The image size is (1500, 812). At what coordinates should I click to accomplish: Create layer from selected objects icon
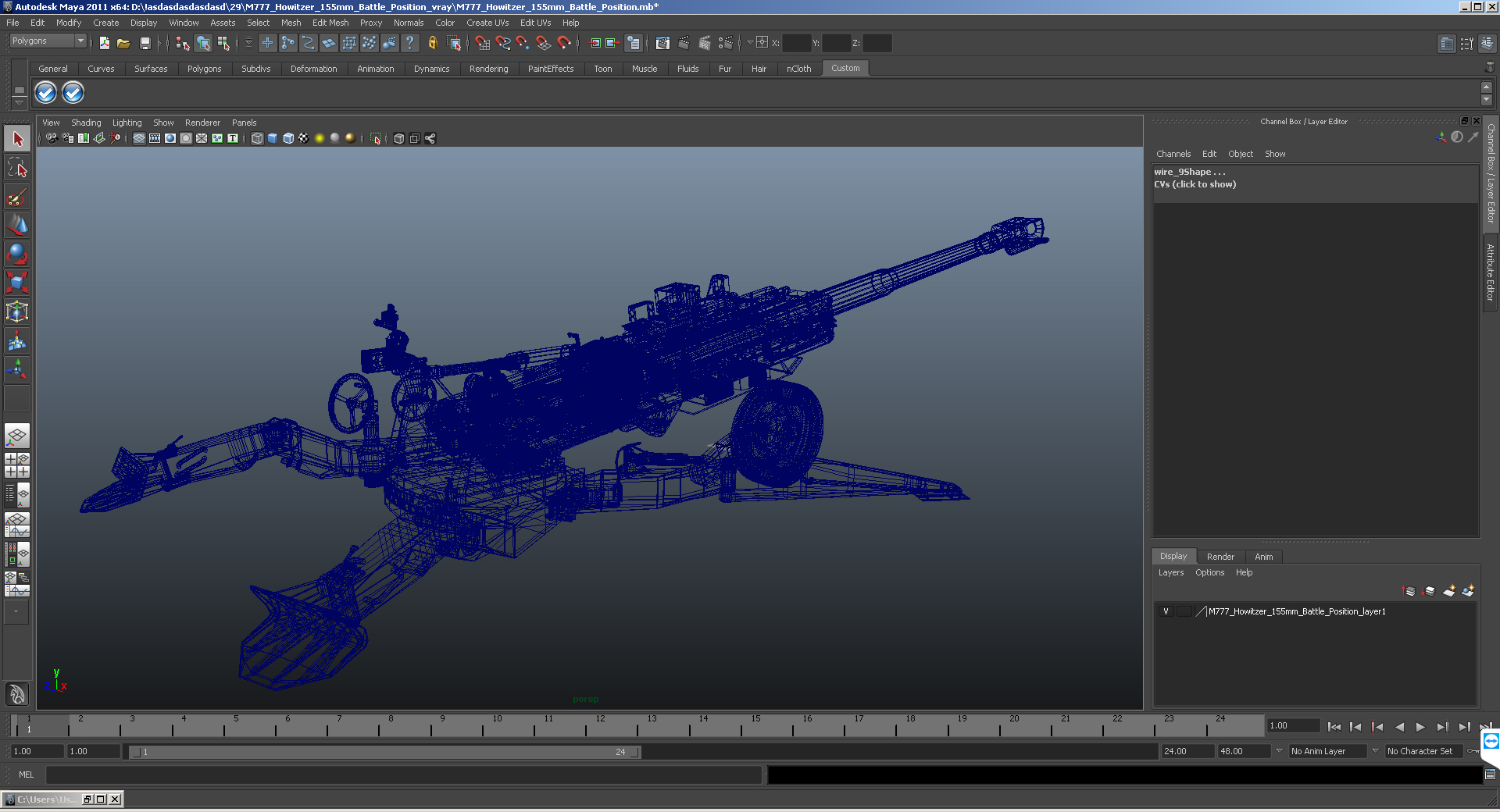tap(1468, 591)
